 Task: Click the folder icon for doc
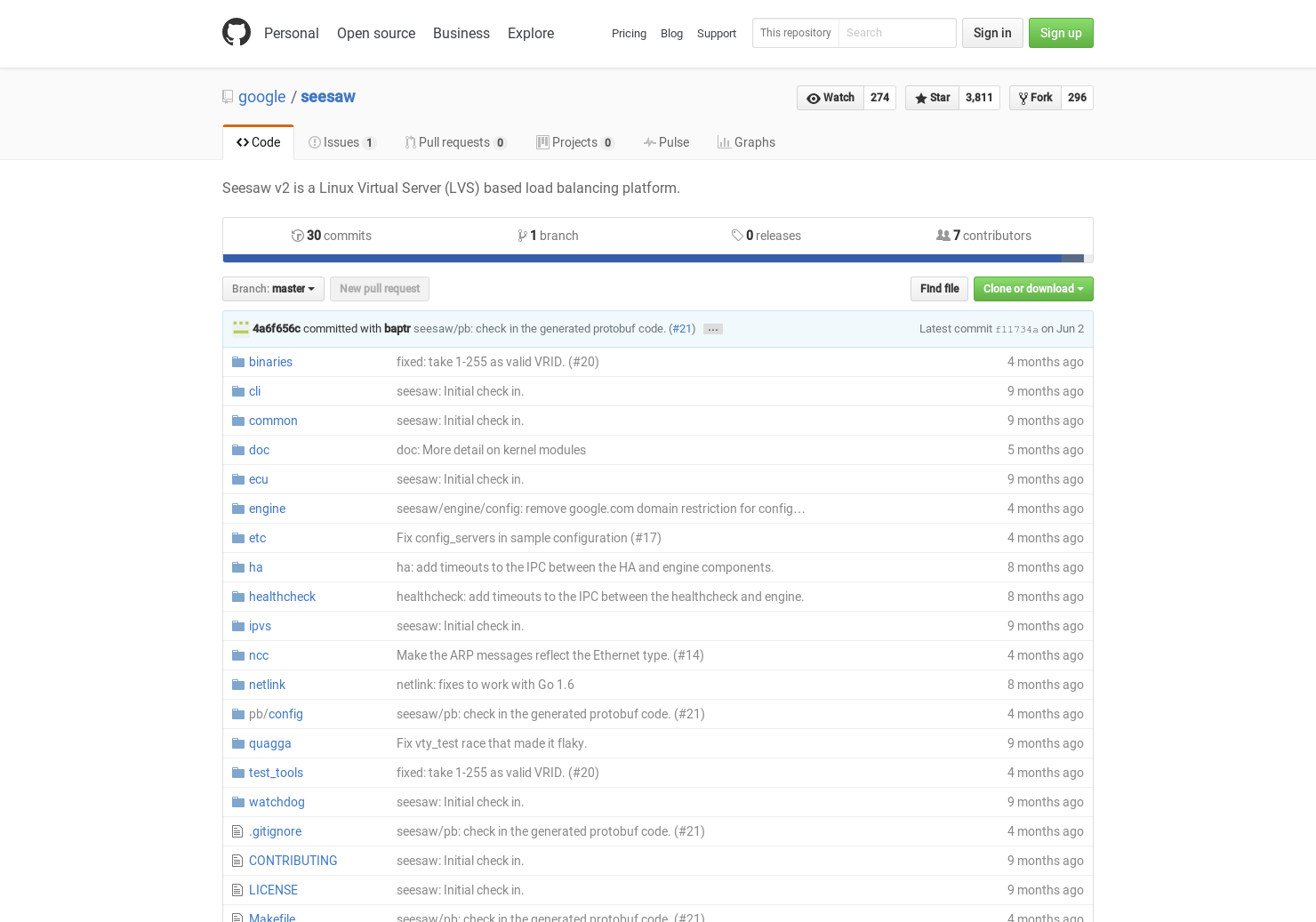pyautogui.click(x=238, y=450)
